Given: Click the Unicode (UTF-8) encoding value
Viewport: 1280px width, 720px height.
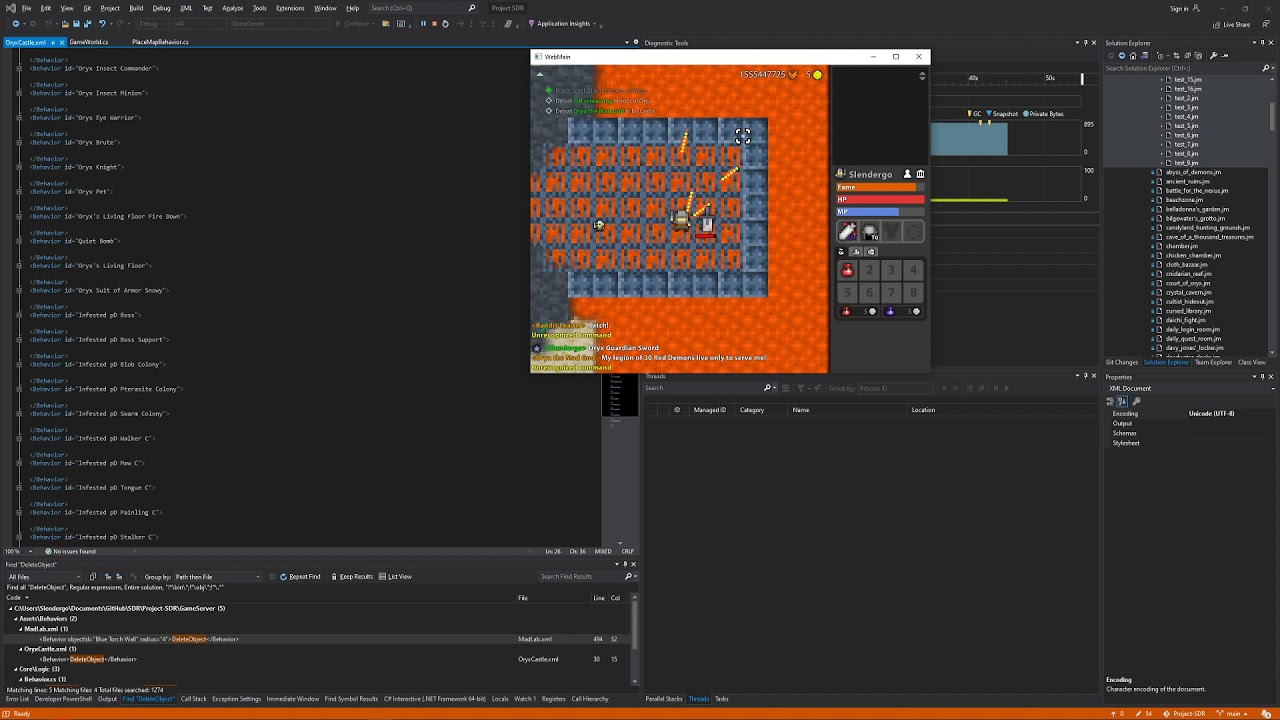Looking at the screenshot, I should (1211, 413).
